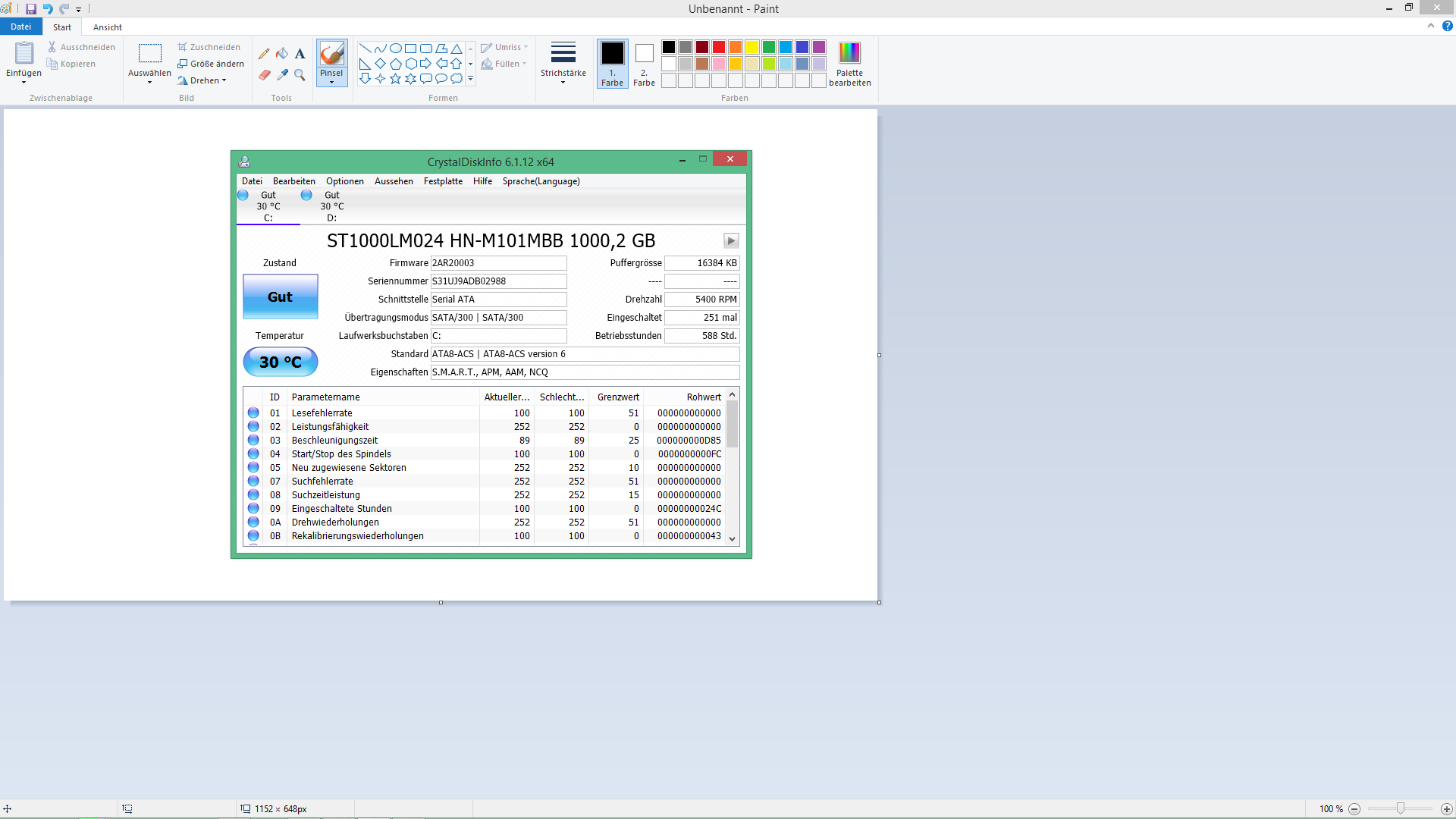This screenshot has width=1456, height=819.
Task: Click the undo arrow icon
Action: (48, 9)
